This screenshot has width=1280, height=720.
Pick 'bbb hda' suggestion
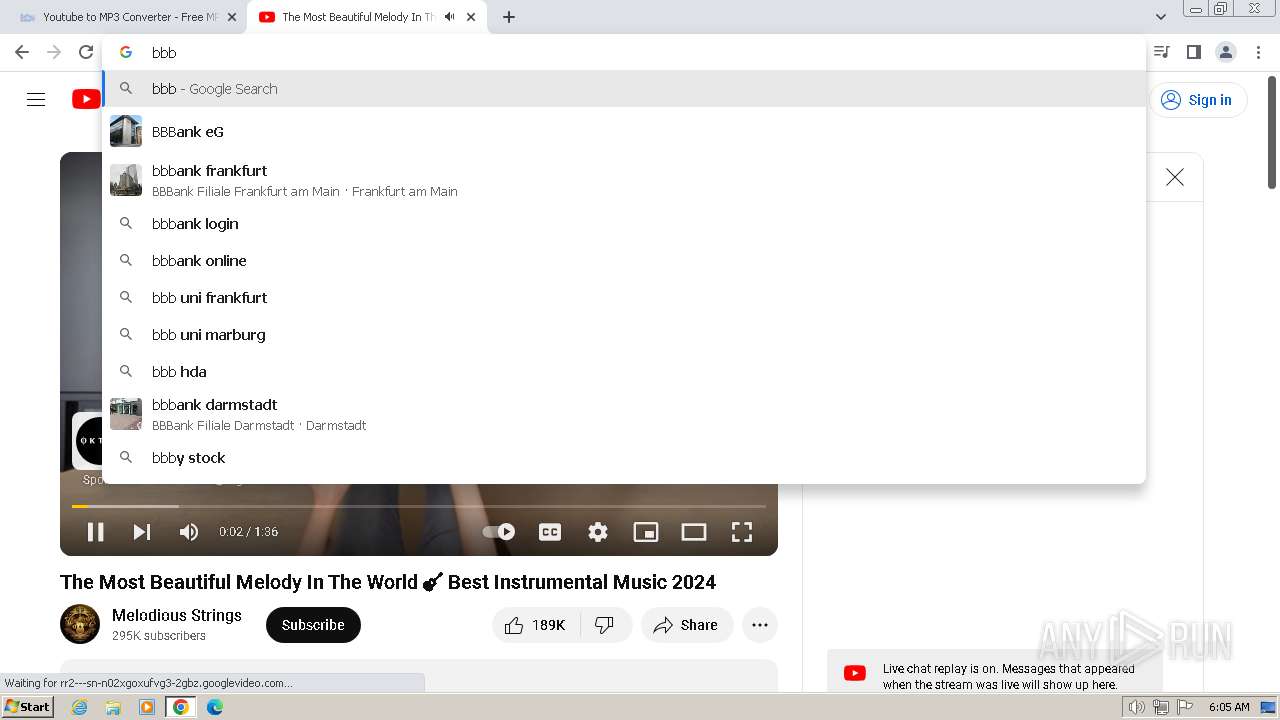tap(624, 372)
